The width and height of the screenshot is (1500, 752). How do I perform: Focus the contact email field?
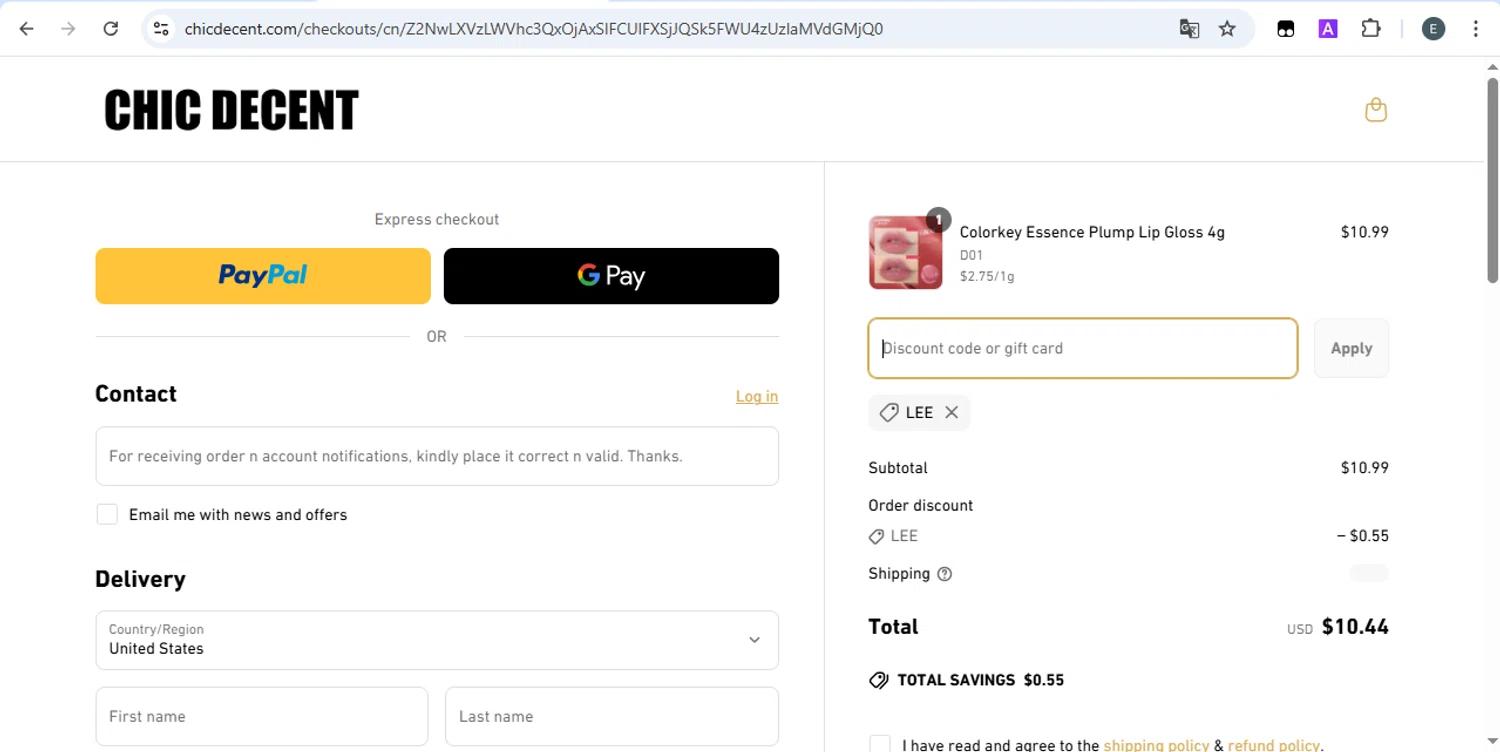[x=437, y=456]
